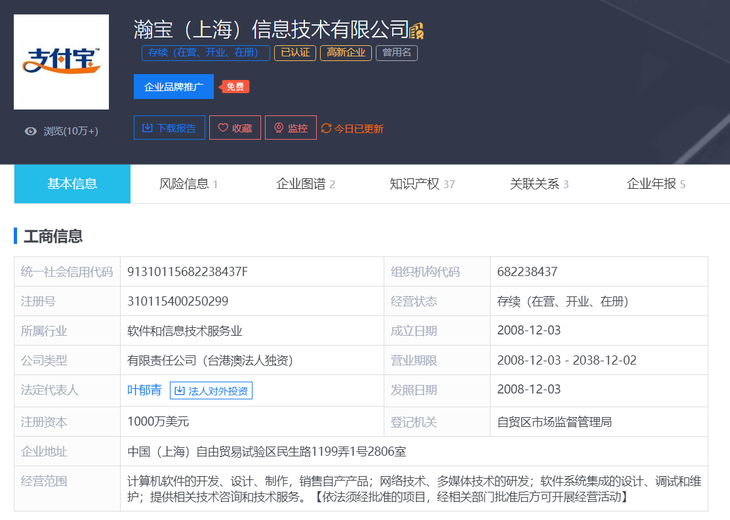Click the 已认证 tag

(295, 53)
